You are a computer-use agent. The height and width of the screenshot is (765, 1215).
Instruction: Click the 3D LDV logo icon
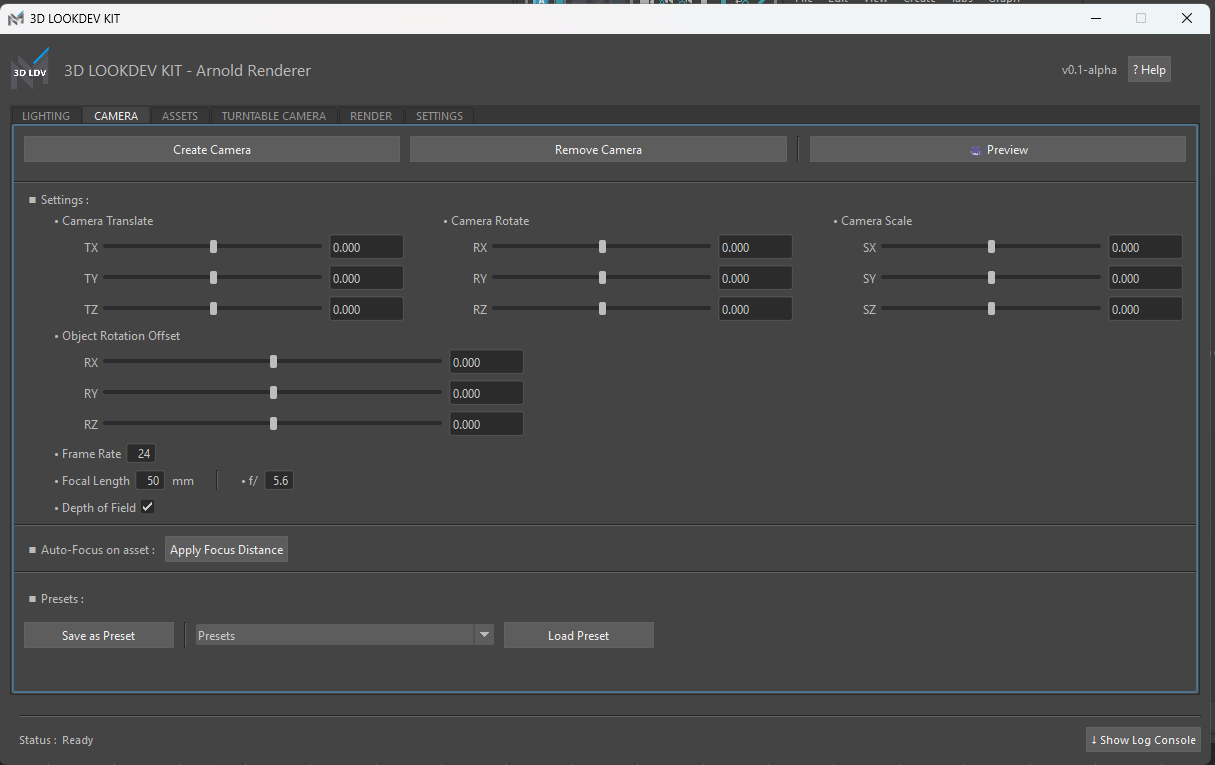(29, 70)
